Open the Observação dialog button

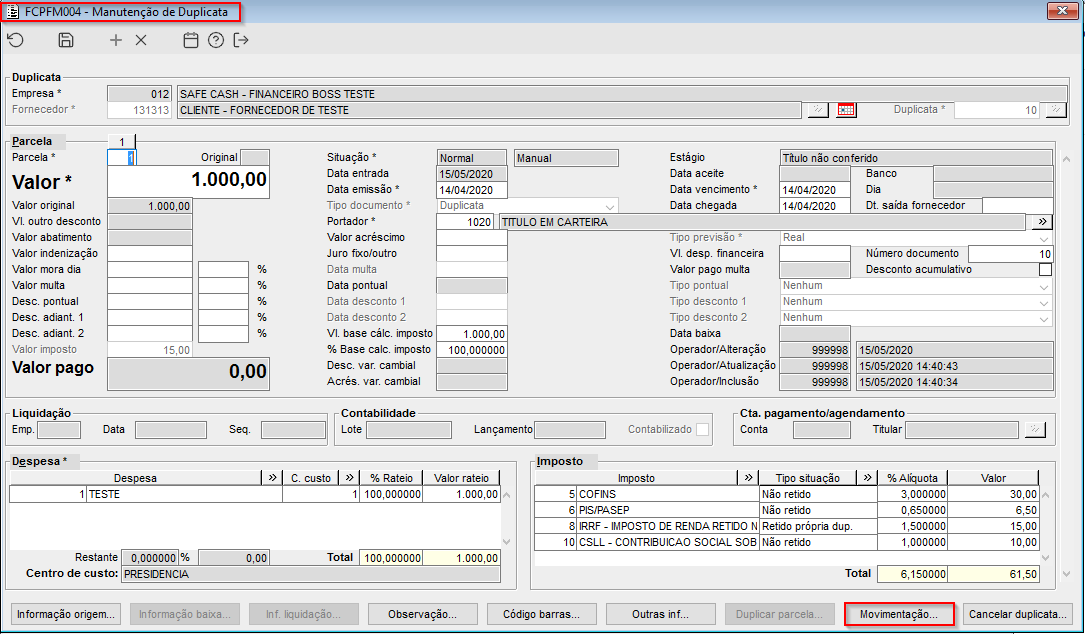[423, 615]
